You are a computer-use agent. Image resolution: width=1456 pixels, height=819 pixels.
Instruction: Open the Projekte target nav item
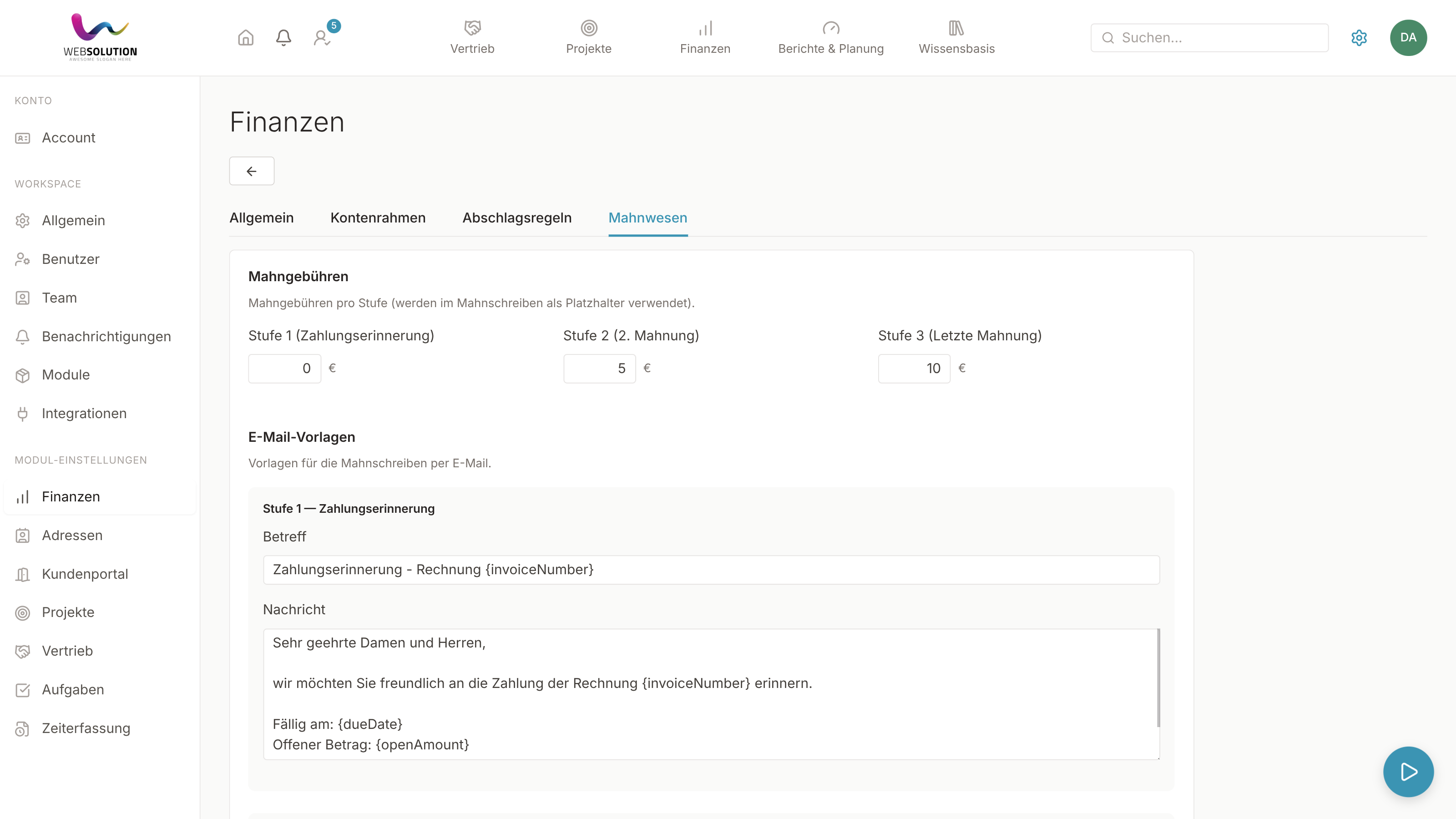pyautogui.click(x=588, y=38)
